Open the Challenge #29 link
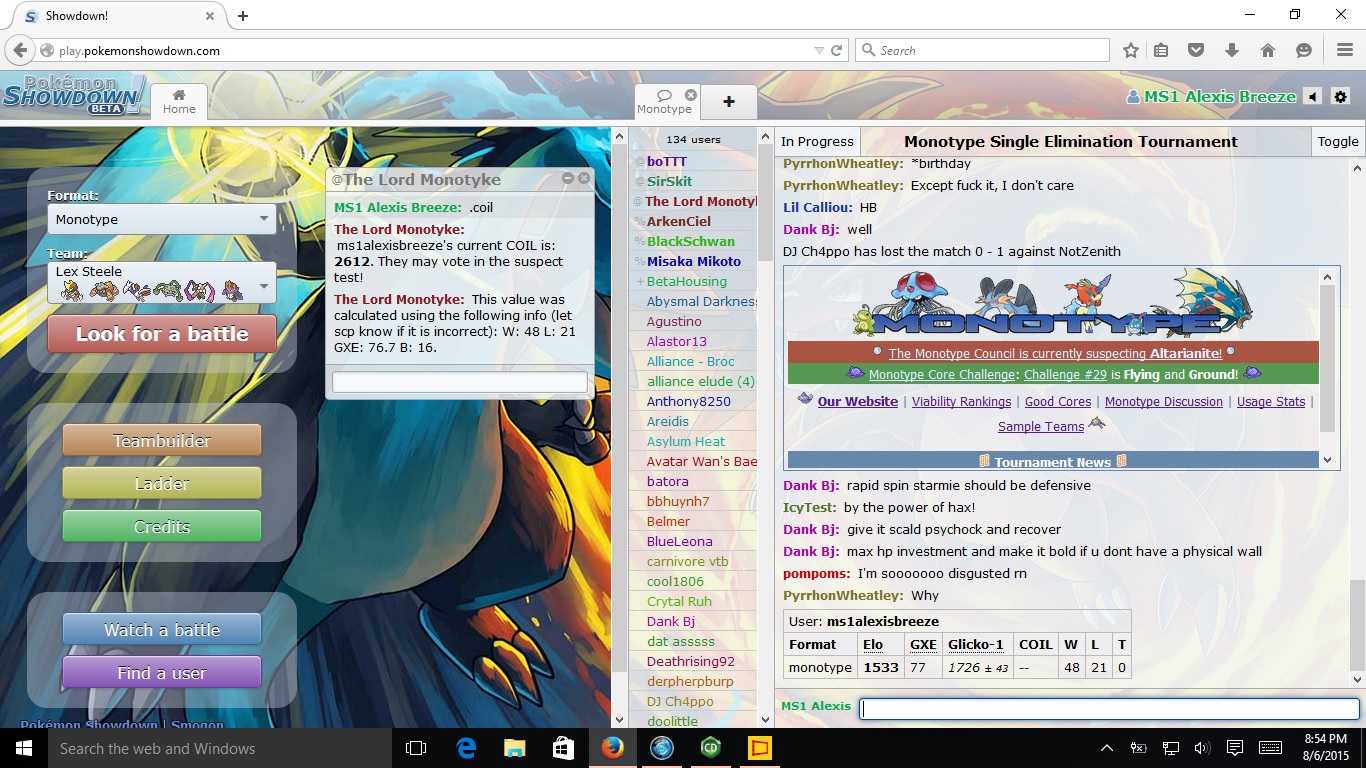This screenshot has height=768, width=1366. 1065,375
